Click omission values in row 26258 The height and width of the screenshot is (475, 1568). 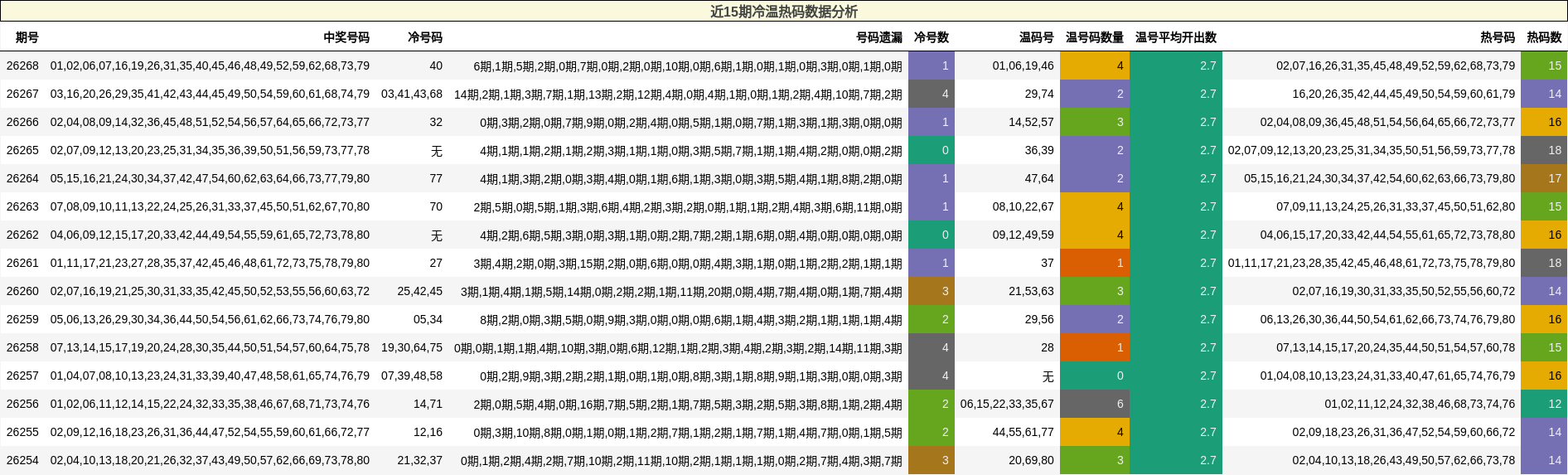pyautogui.click(x=678, y=347)
